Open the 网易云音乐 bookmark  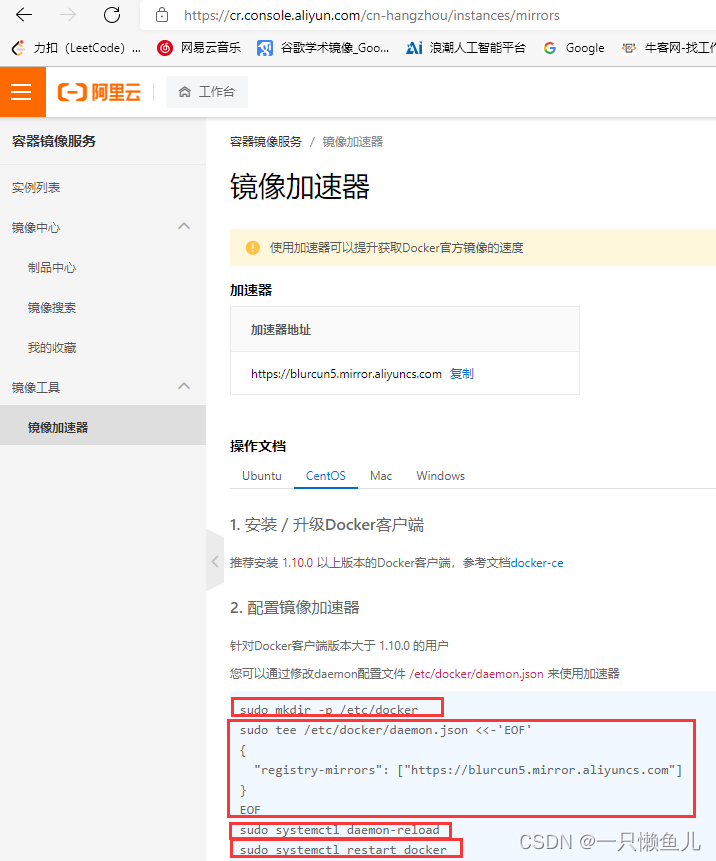199,48
